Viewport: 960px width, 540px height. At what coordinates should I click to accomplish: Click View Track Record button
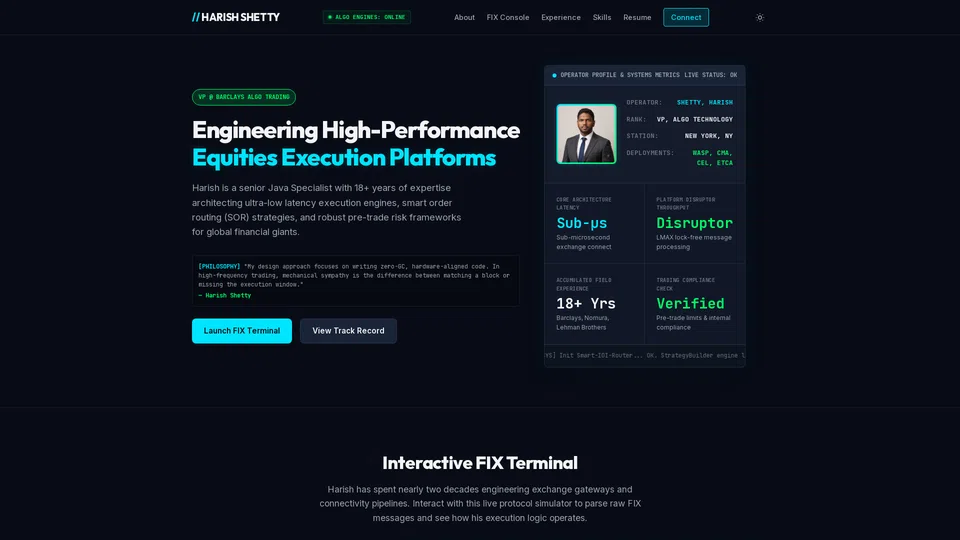tap(348, 331)
